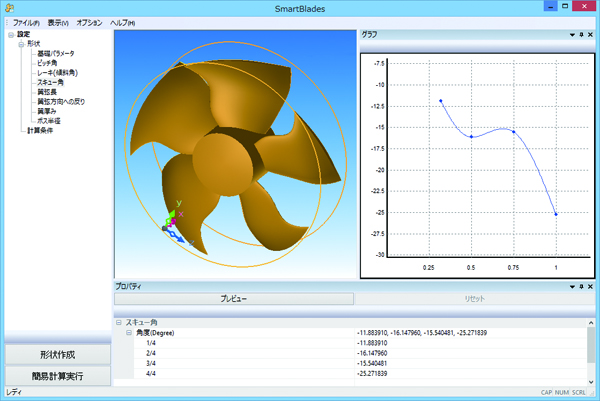This screenshot has height=401, width=600.
Task: Click the green Y axis arrow
Action: (x=171, y=216)
